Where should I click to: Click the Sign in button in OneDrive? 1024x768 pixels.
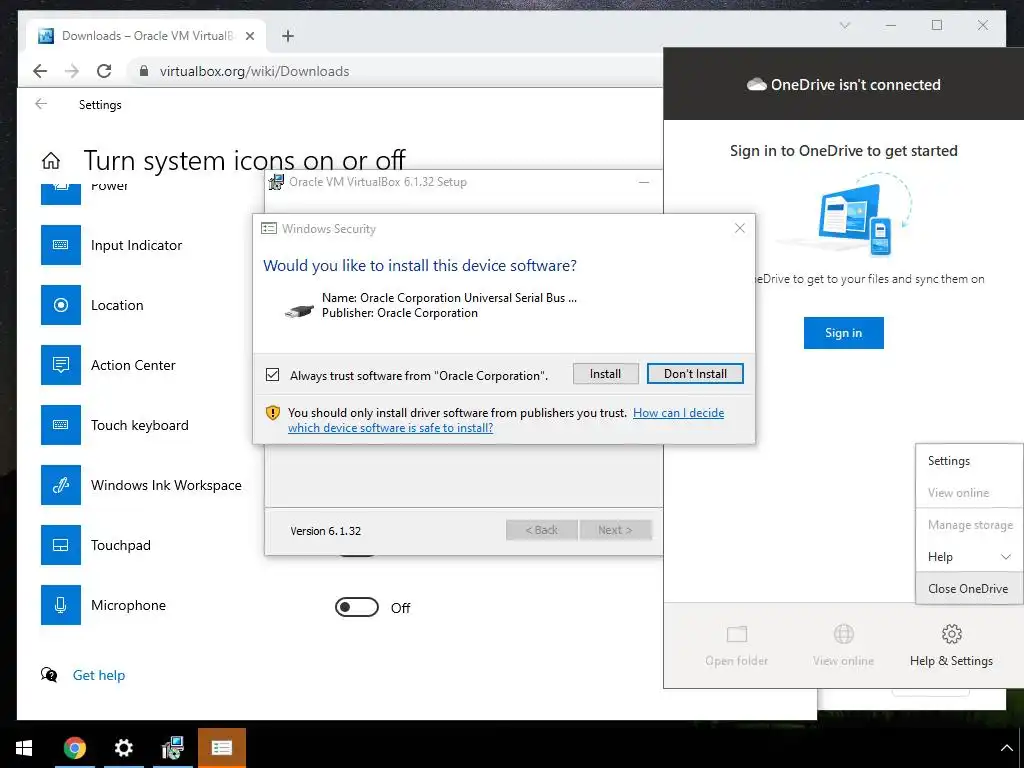click(x=843, y=333)
